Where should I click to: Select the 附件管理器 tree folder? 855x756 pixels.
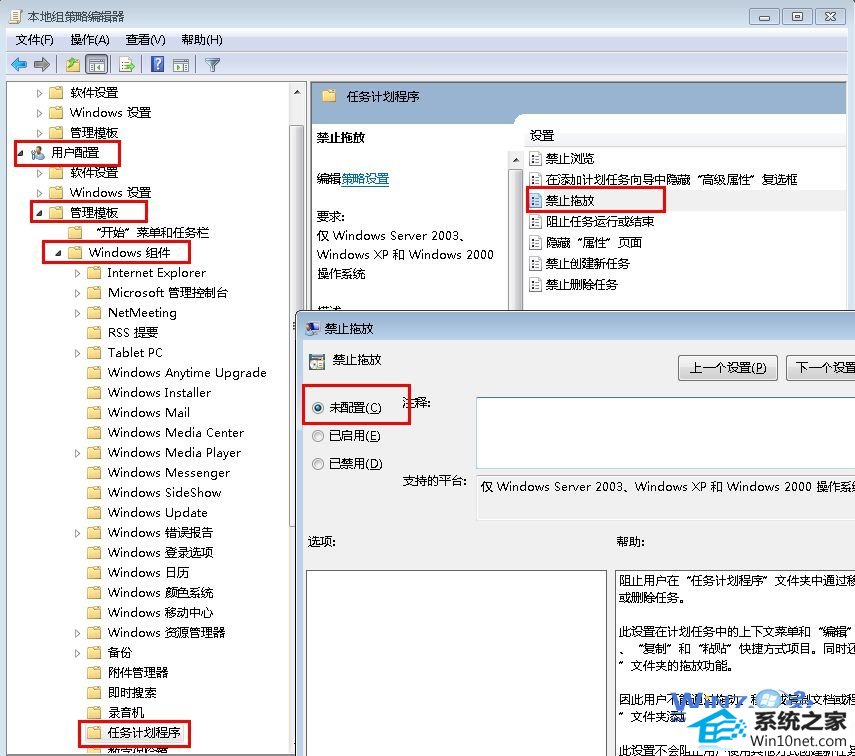(x=138, y=673)
